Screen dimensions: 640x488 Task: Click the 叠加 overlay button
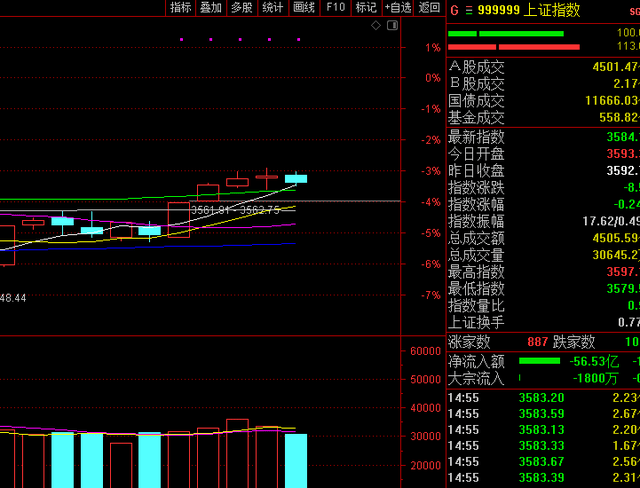click(x=211, y=7)
